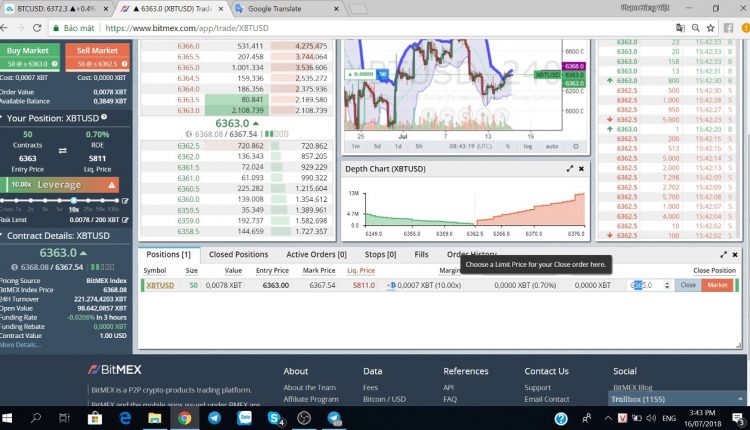Select the 6363.5 ask row in order book

tap(237, 99)
